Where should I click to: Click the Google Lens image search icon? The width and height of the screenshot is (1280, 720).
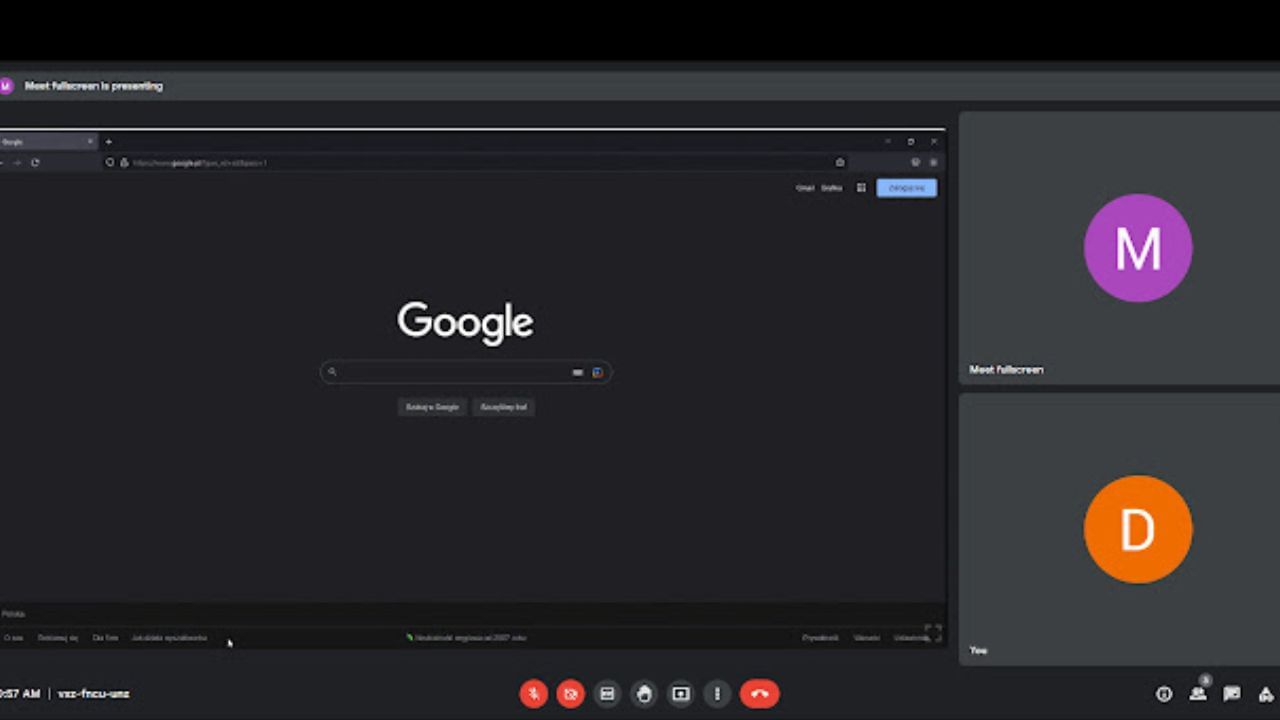[597, 372]
